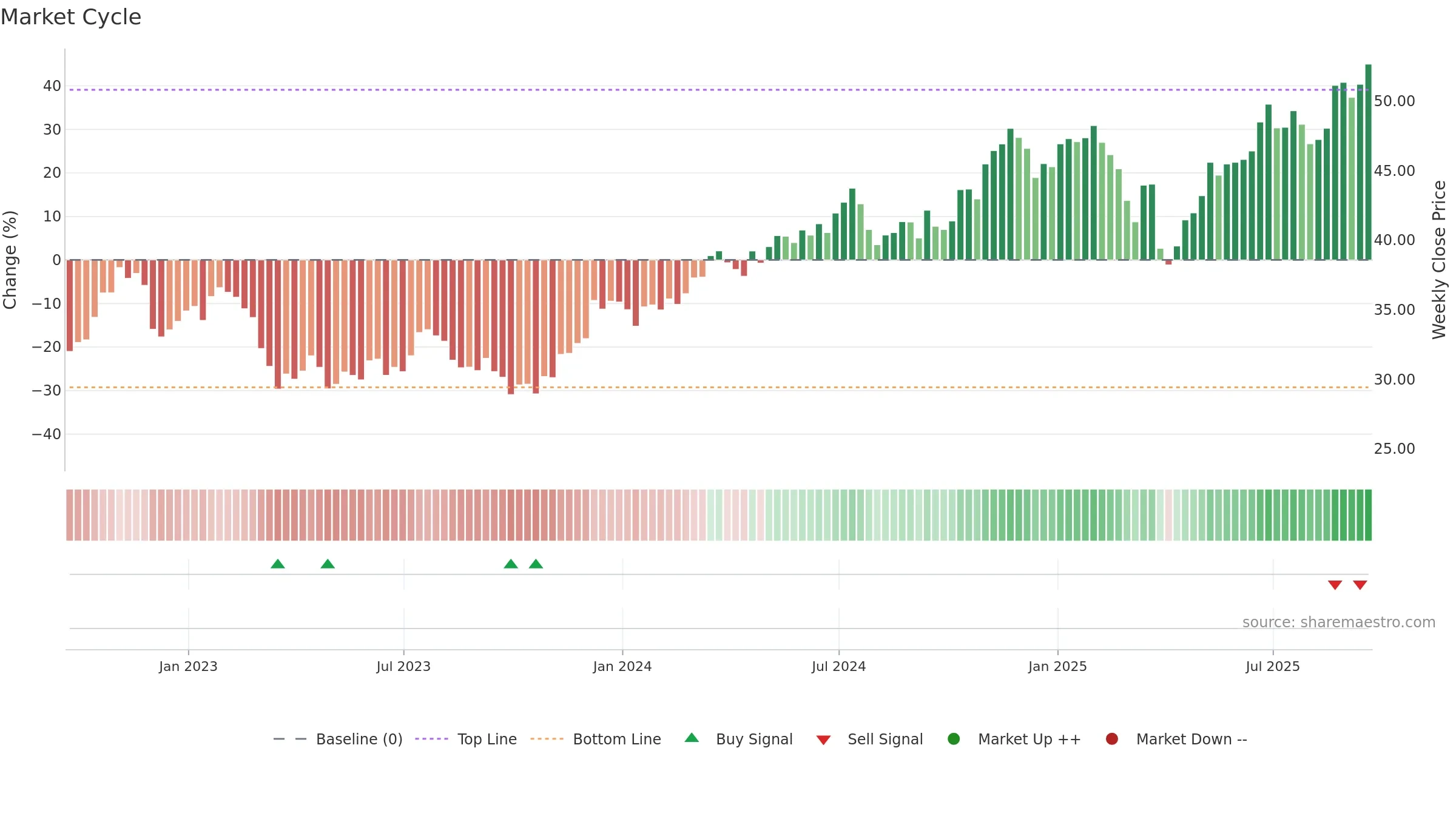Click the −30 tick on the Change axis

tap(47, 391)
